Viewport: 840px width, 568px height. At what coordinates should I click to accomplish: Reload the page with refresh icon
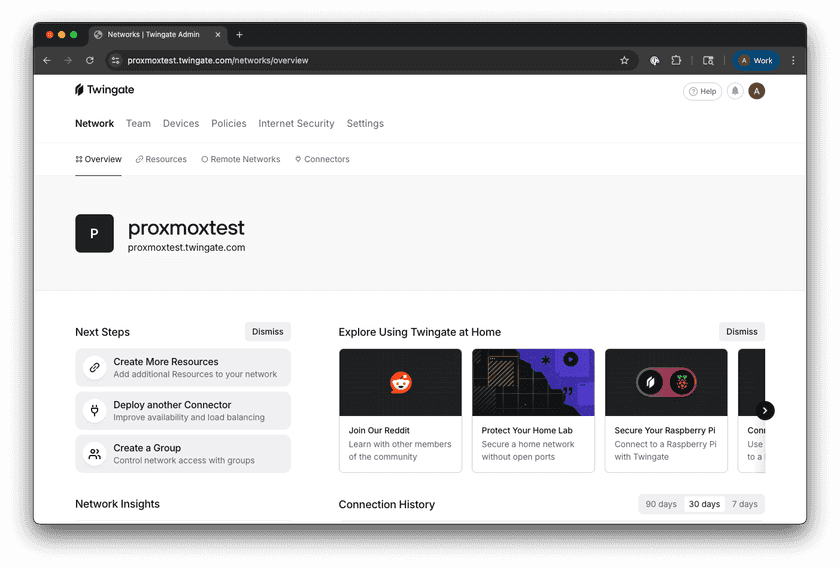coord(90,60)
